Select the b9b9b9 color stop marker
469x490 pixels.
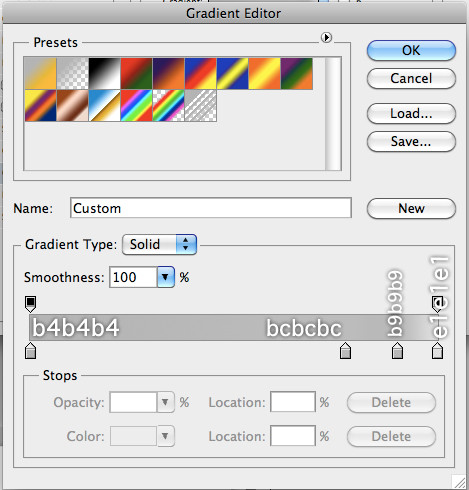[x=397, y=351]
